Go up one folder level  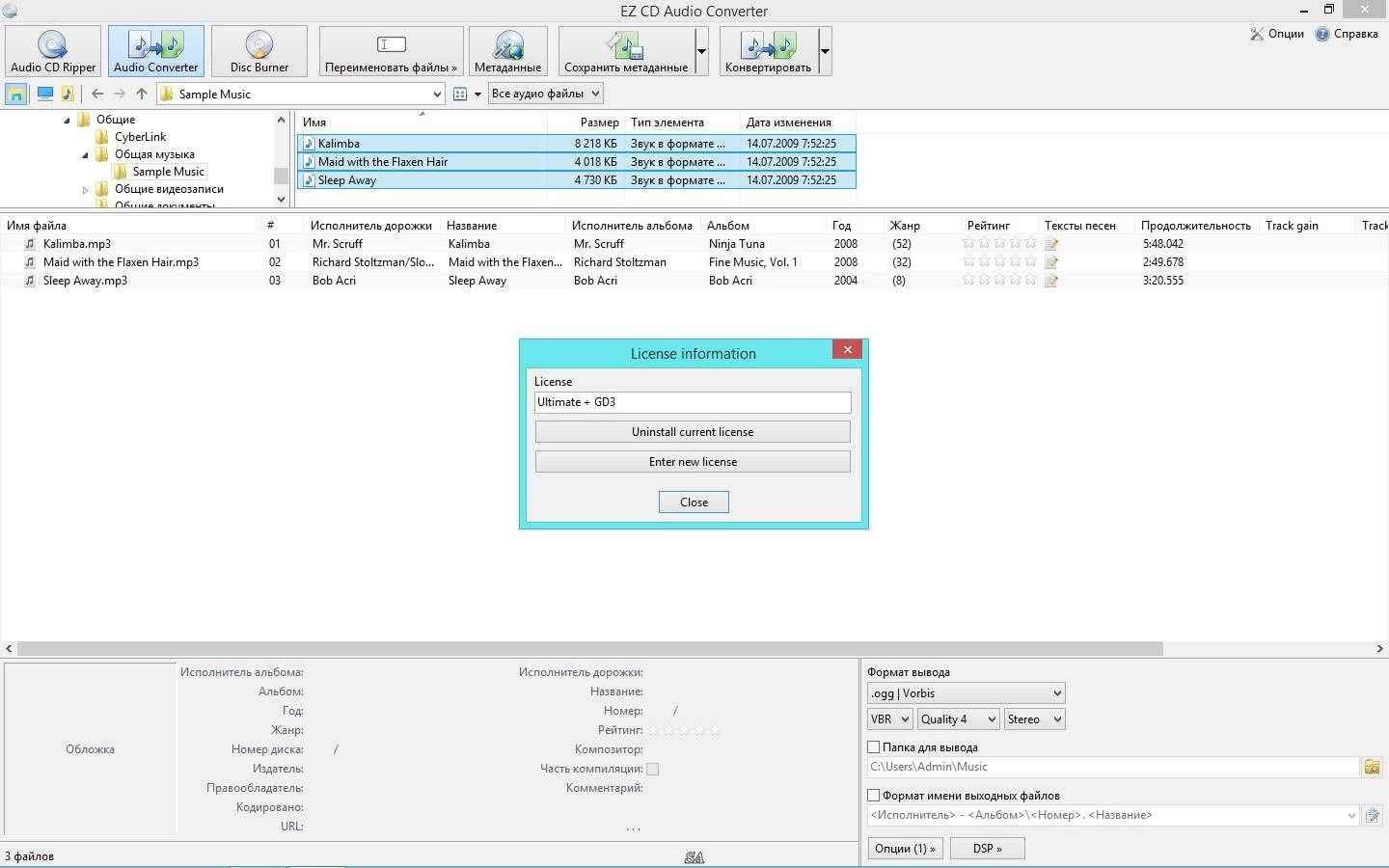coord(142,94)
